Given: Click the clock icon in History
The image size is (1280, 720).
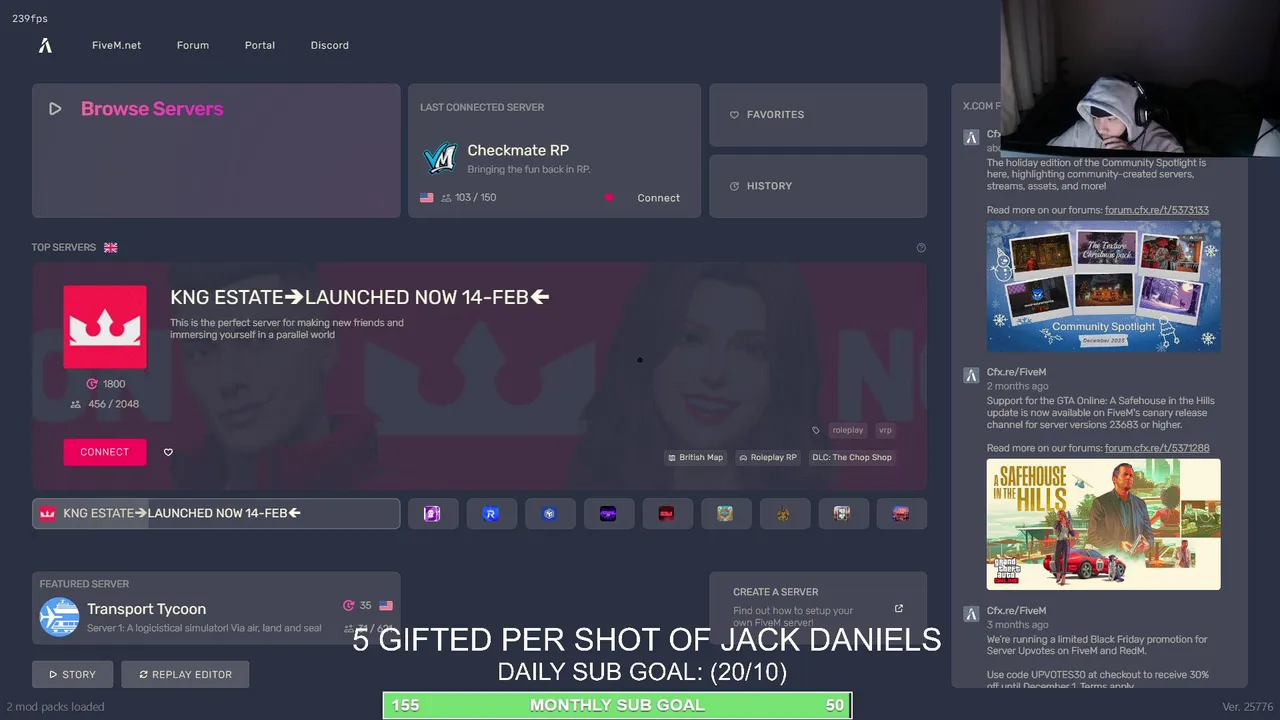Looking at the screenshot, I should 734,186.
